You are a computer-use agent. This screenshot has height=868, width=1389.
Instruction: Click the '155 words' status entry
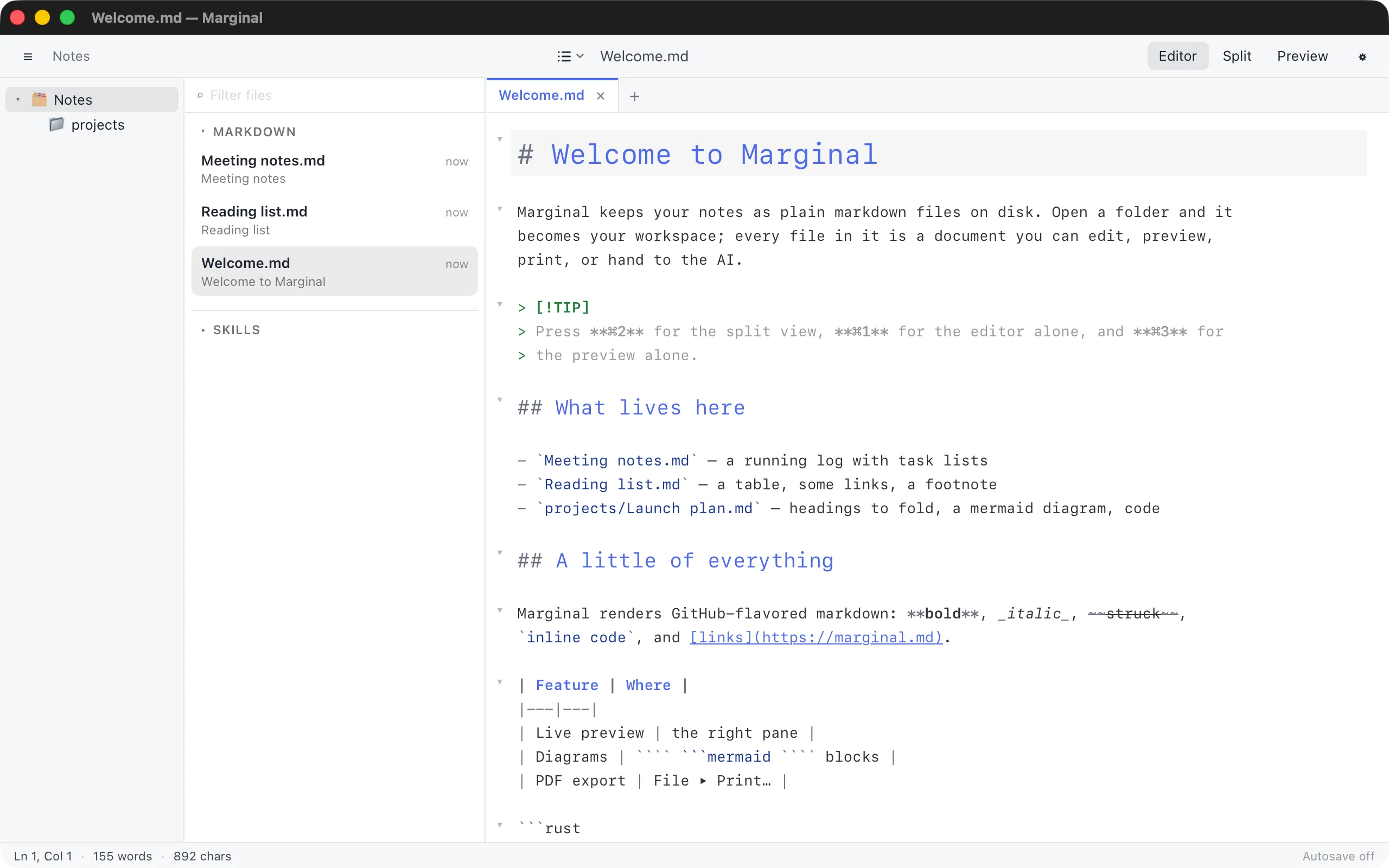coord(122,856)
